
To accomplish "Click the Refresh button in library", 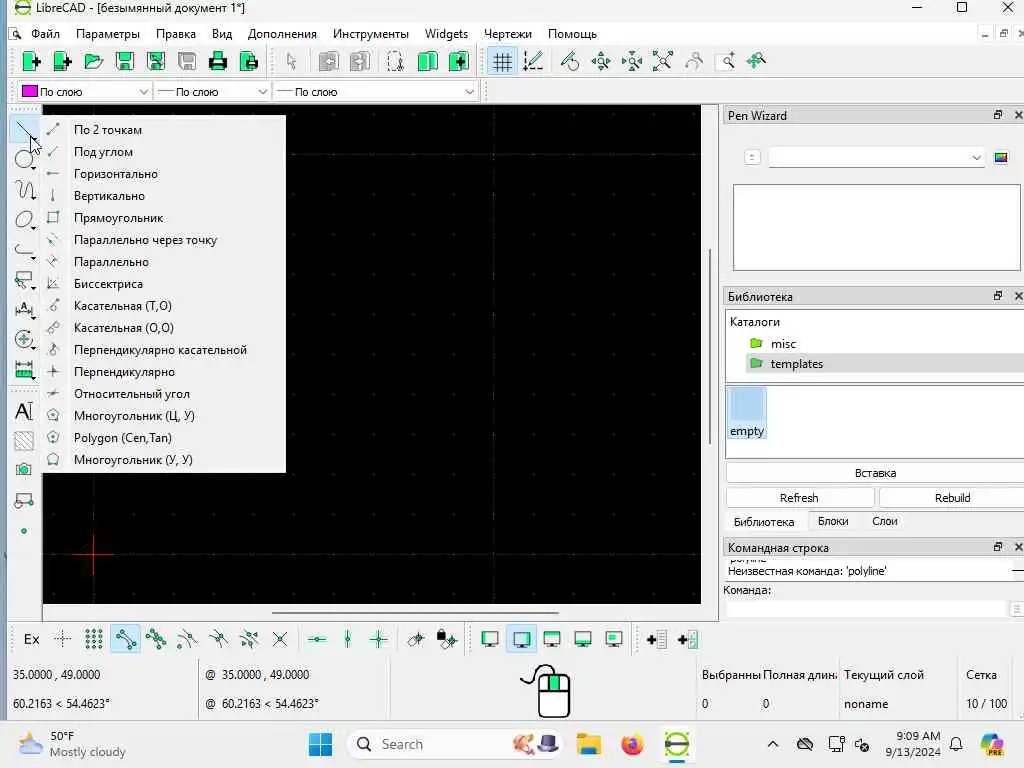I will (799, 498).
